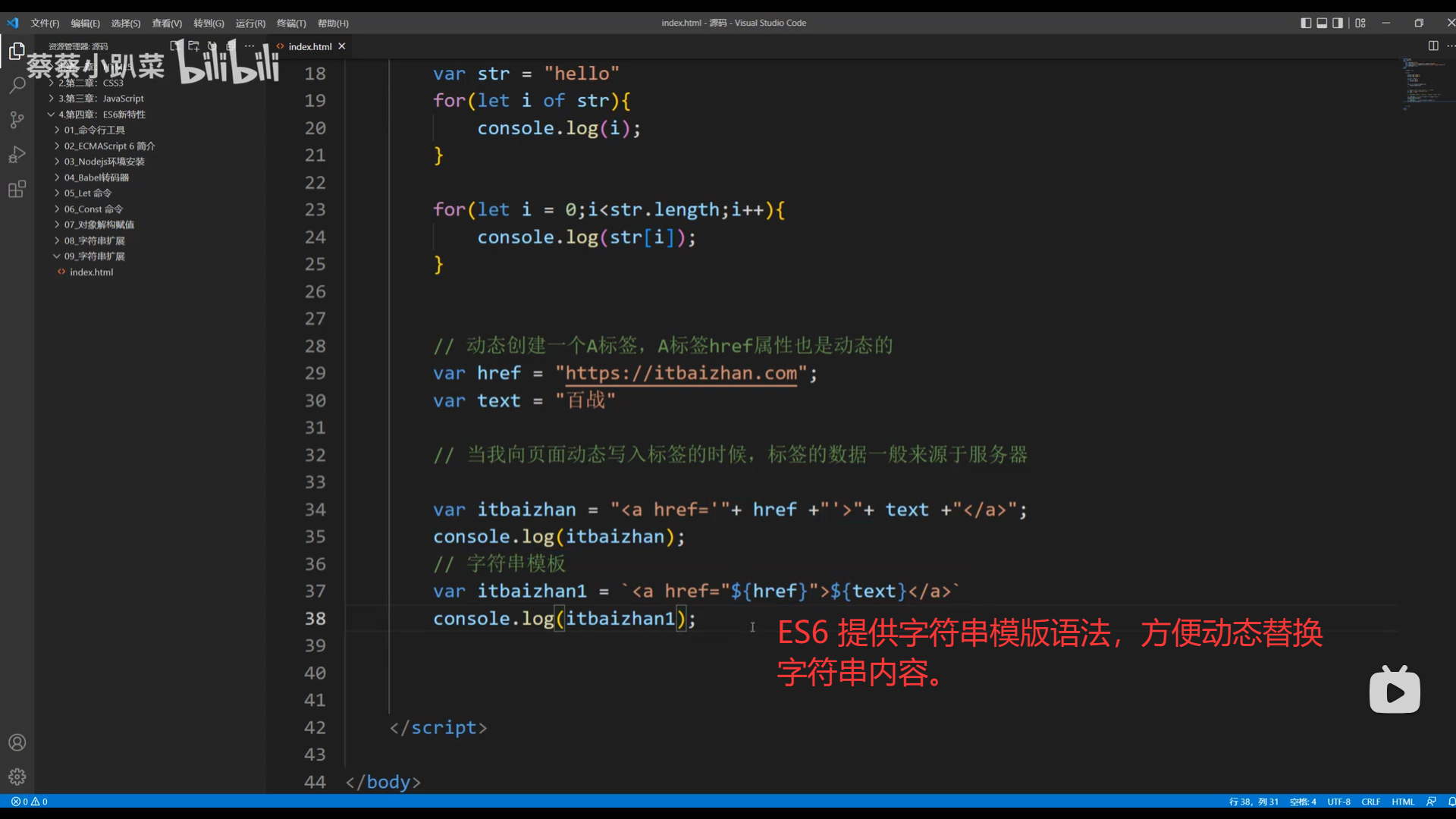The image size is (1456, 819).
Task: Open the Extensions view
Action: point(17,190)
